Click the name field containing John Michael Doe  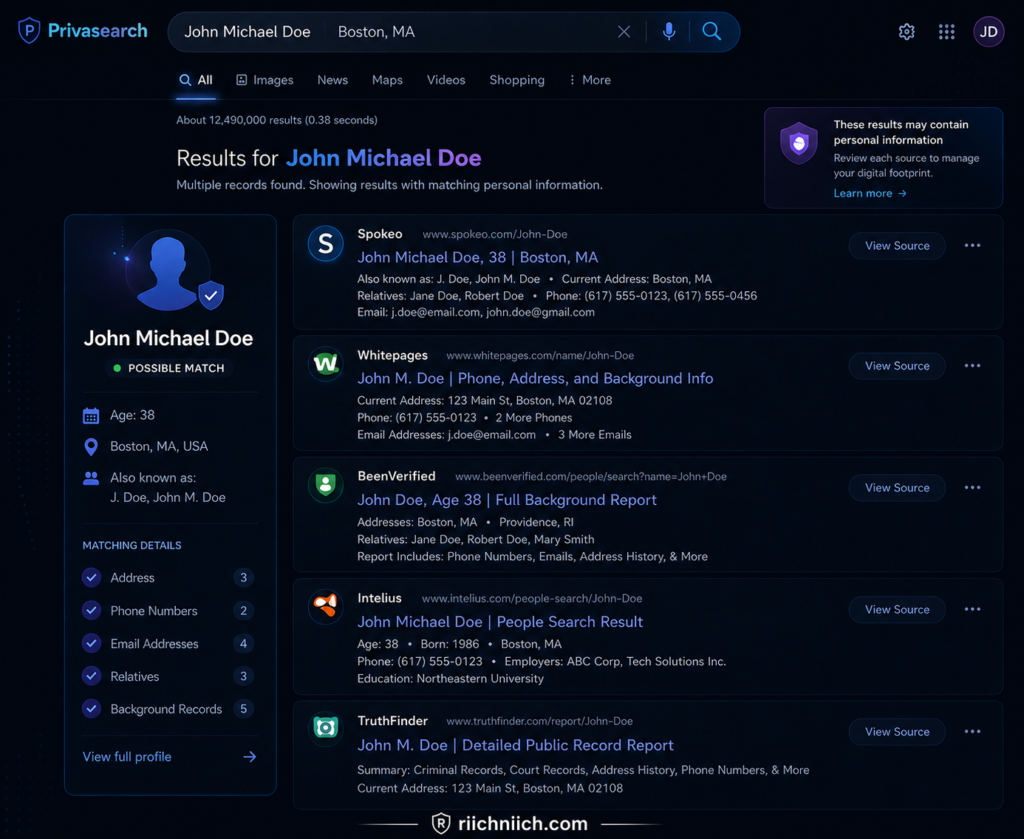[247, 32]
